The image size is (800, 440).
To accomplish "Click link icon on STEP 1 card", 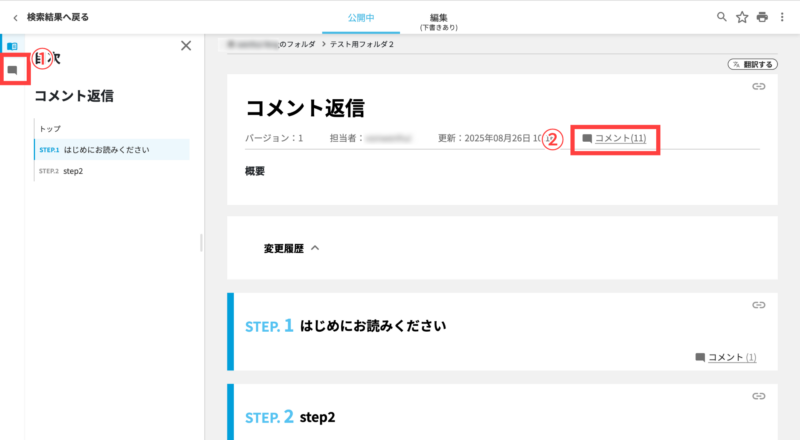I will (759, 305).
